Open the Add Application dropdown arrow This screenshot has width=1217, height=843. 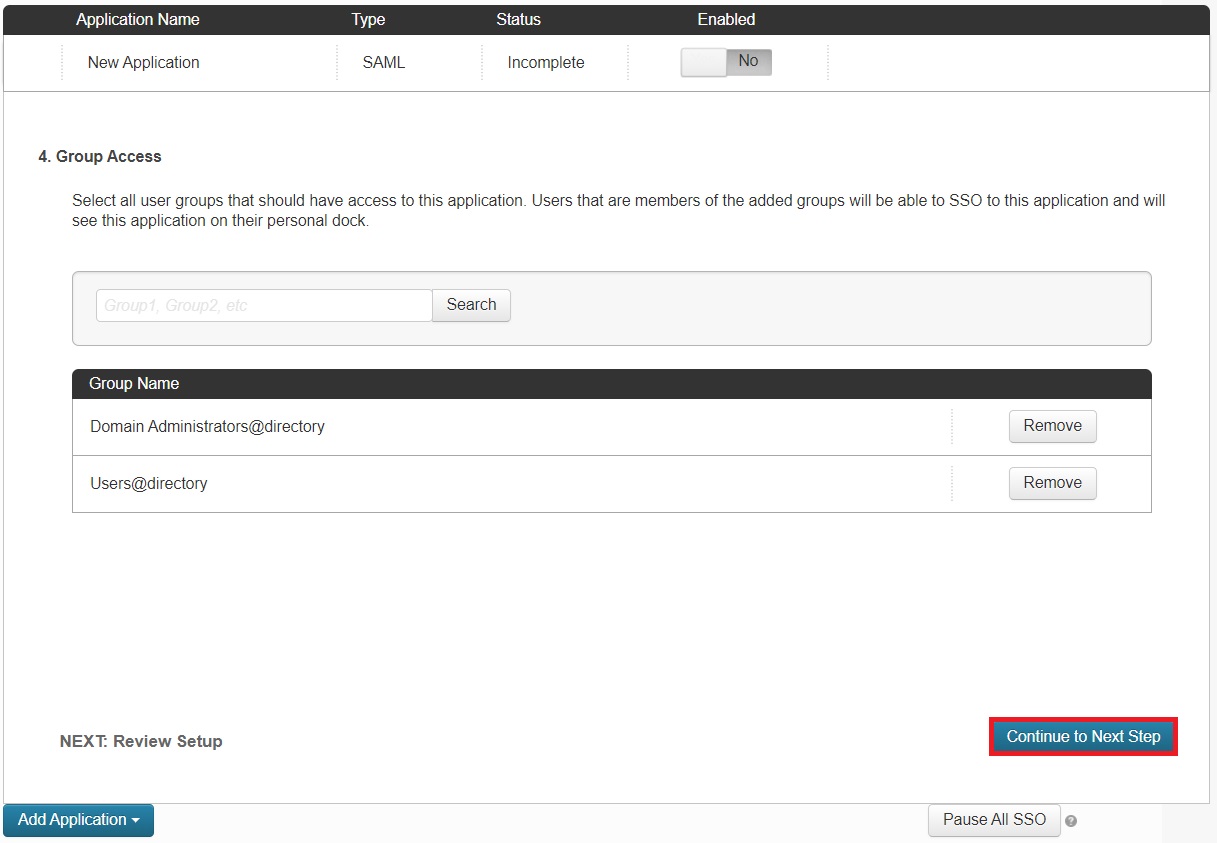[137, 820]
